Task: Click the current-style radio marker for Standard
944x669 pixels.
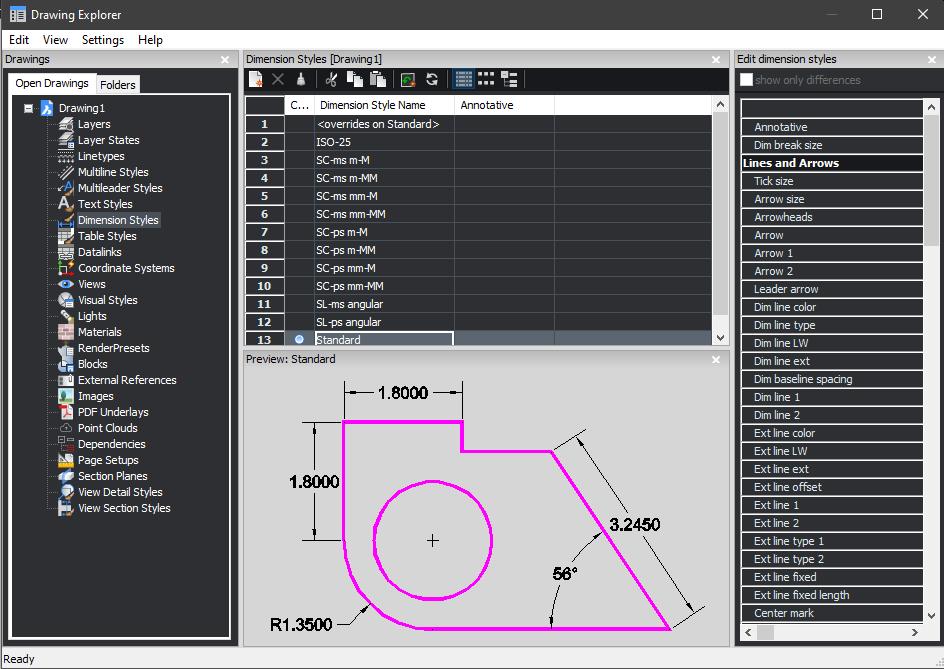Action: point(299,340)
